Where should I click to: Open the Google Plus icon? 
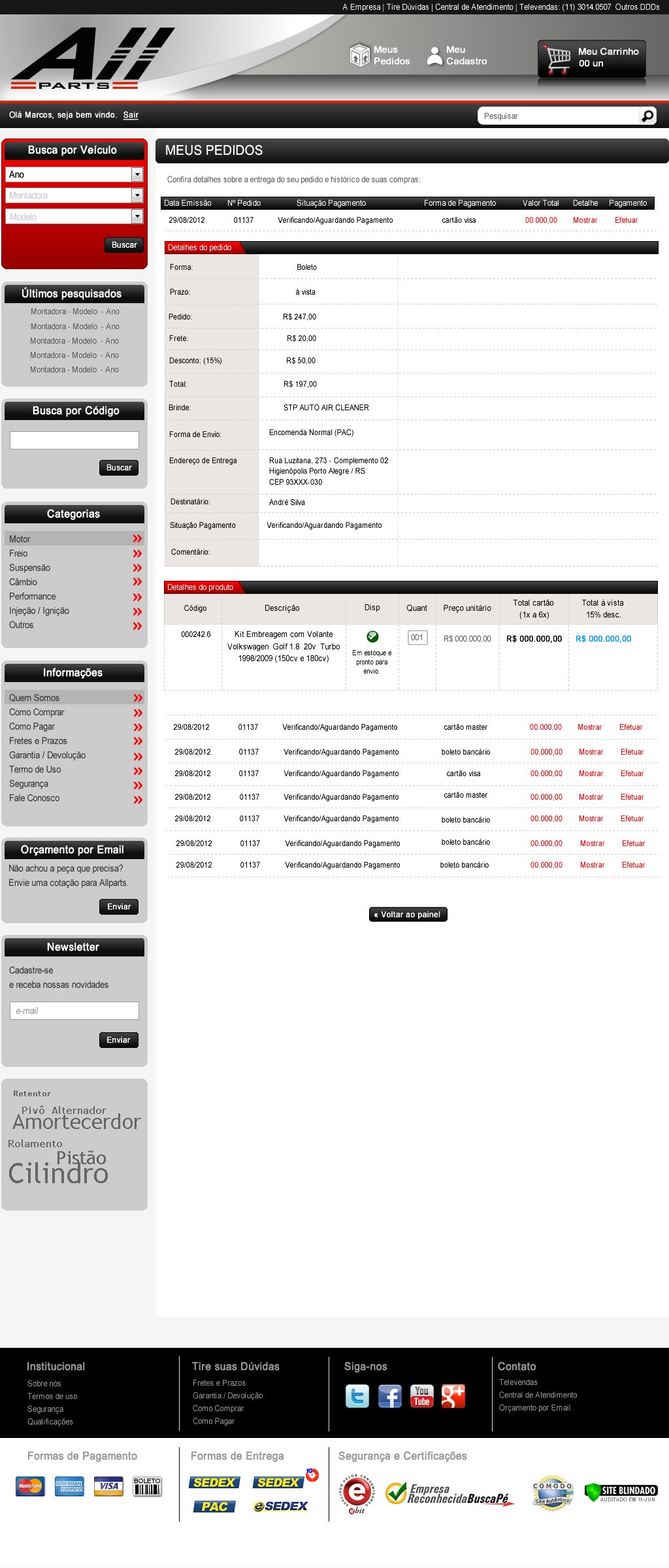click(x=453, y=1396)
